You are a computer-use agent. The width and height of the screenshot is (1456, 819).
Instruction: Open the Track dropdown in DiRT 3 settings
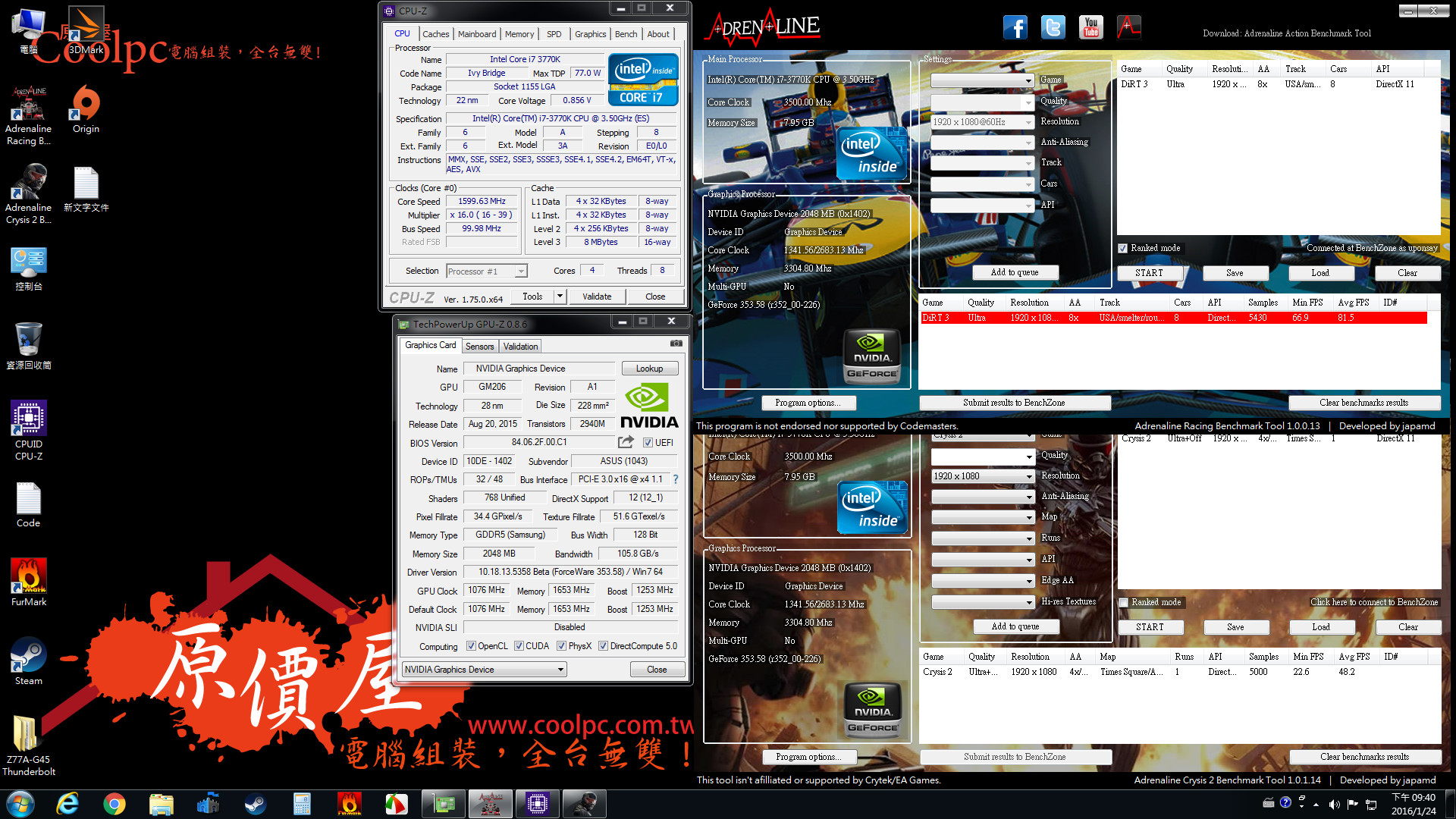982,163
